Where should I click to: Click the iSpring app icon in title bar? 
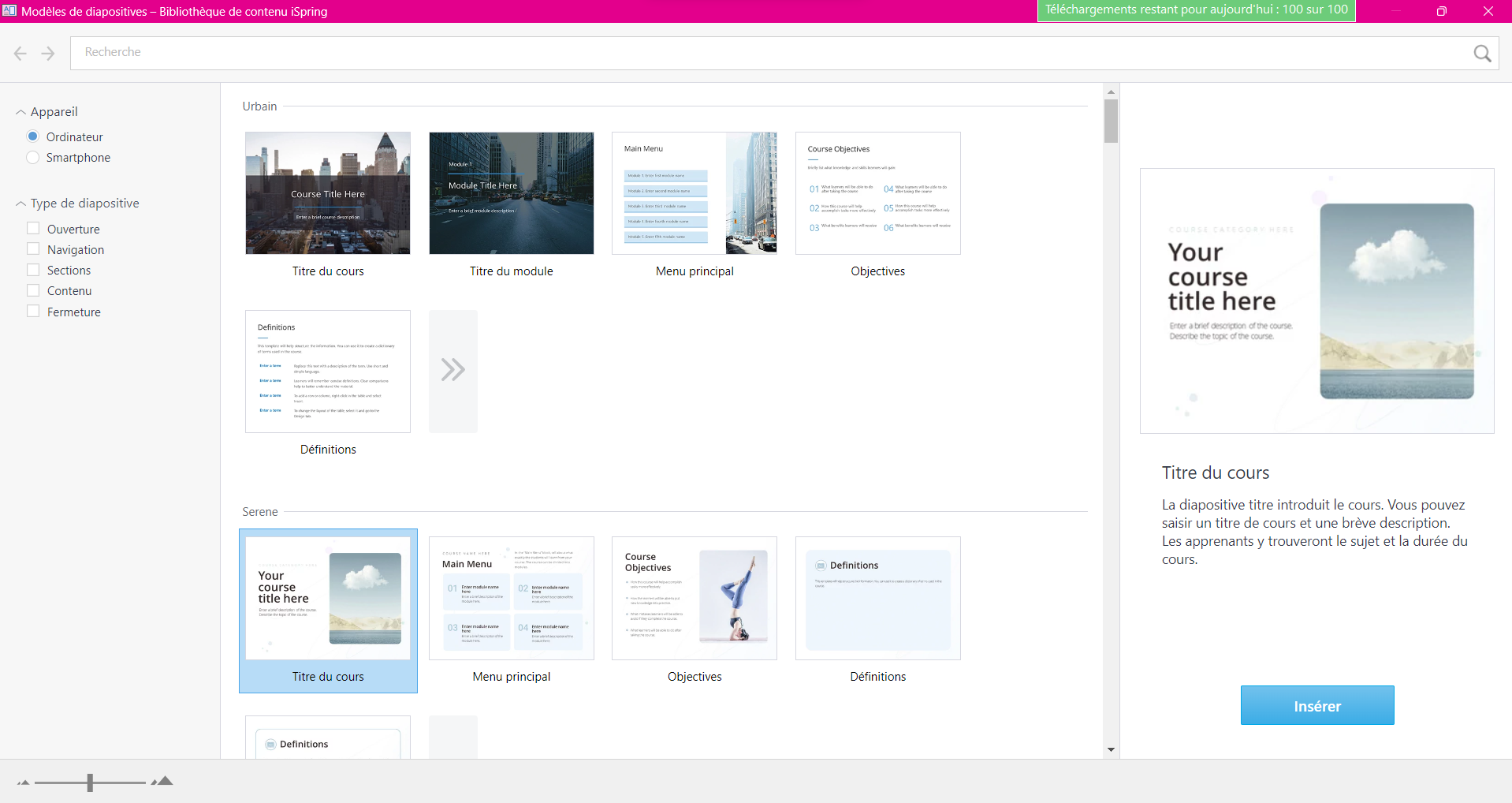point(9,11)
